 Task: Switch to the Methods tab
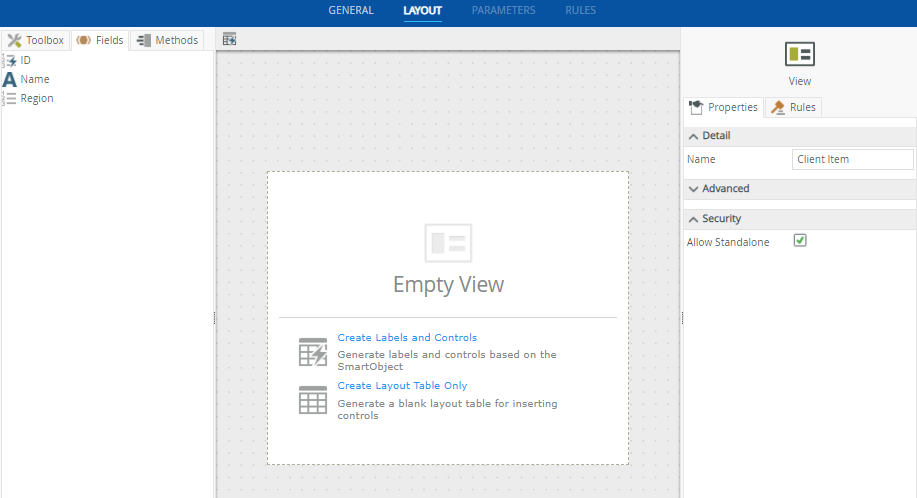pyautogui.click(x=167, y=41)
